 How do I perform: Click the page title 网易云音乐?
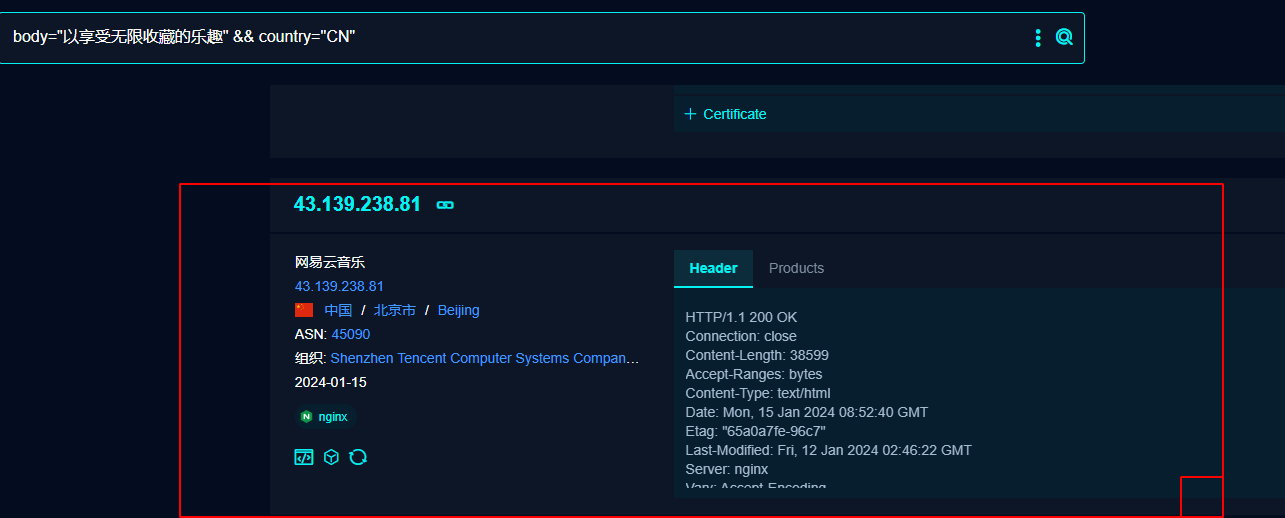[x=330, y=262]
